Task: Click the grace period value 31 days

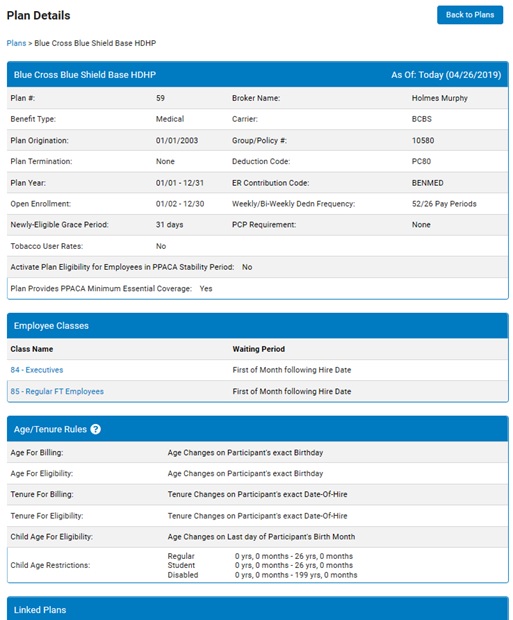Action: (169, 225)
